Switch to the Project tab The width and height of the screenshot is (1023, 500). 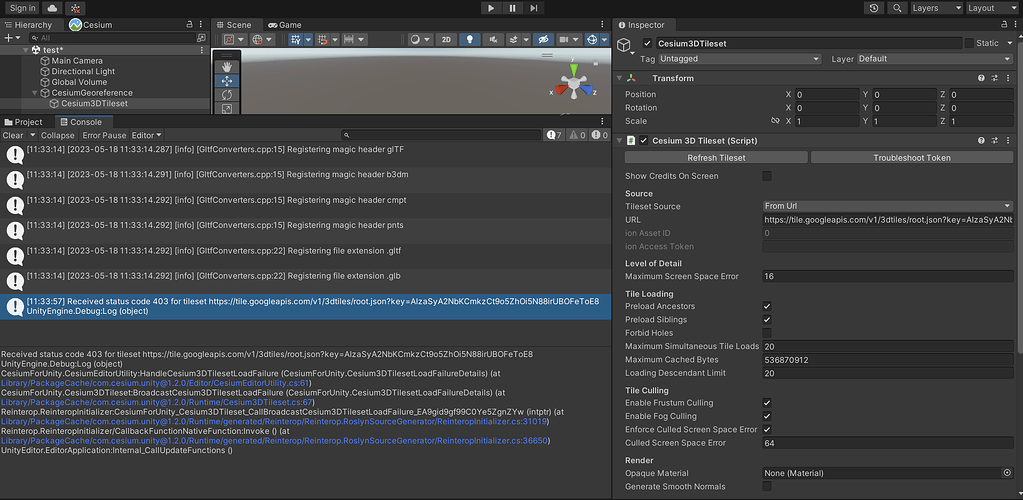(27, 122)
